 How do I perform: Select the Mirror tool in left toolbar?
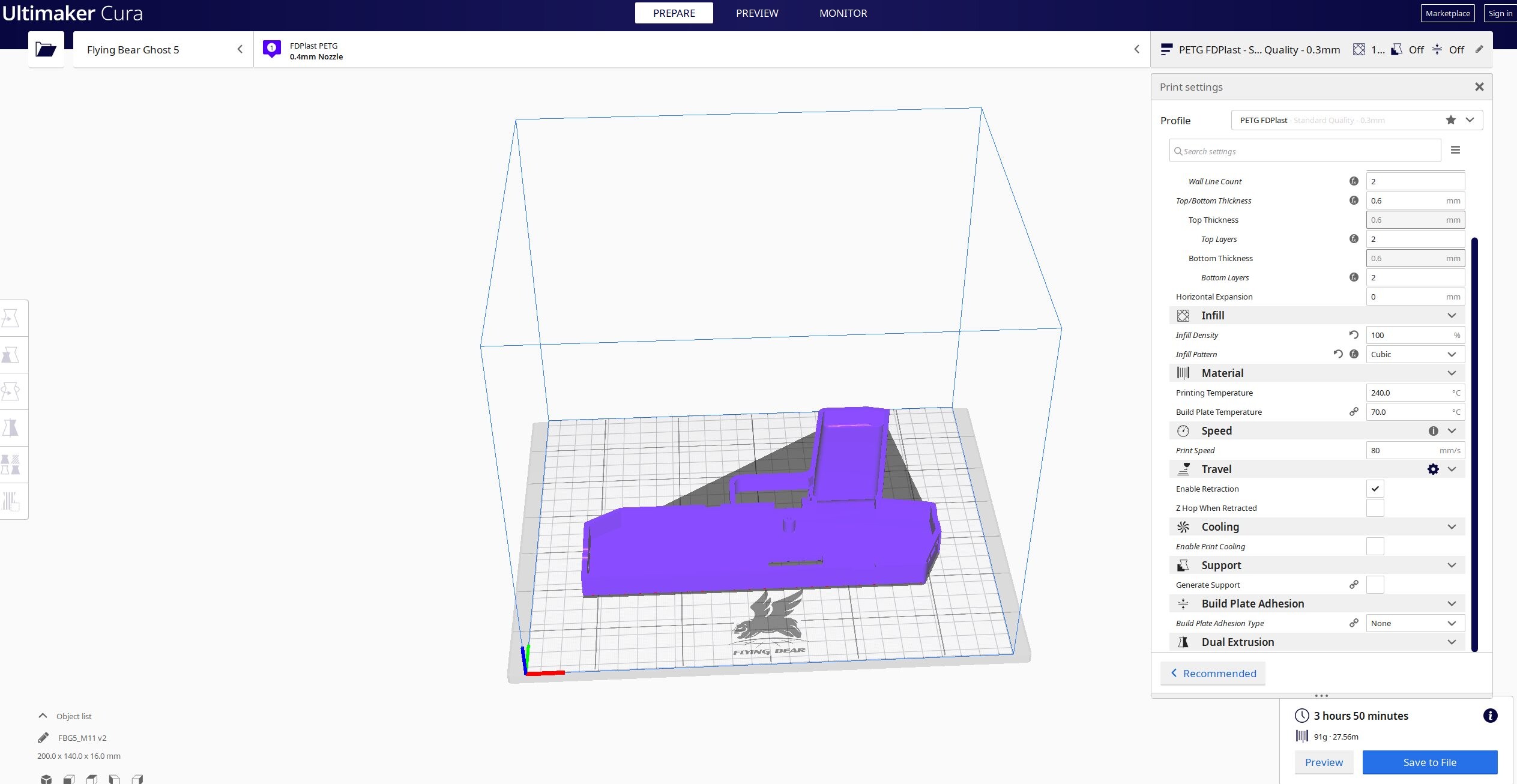coord(11,428)
